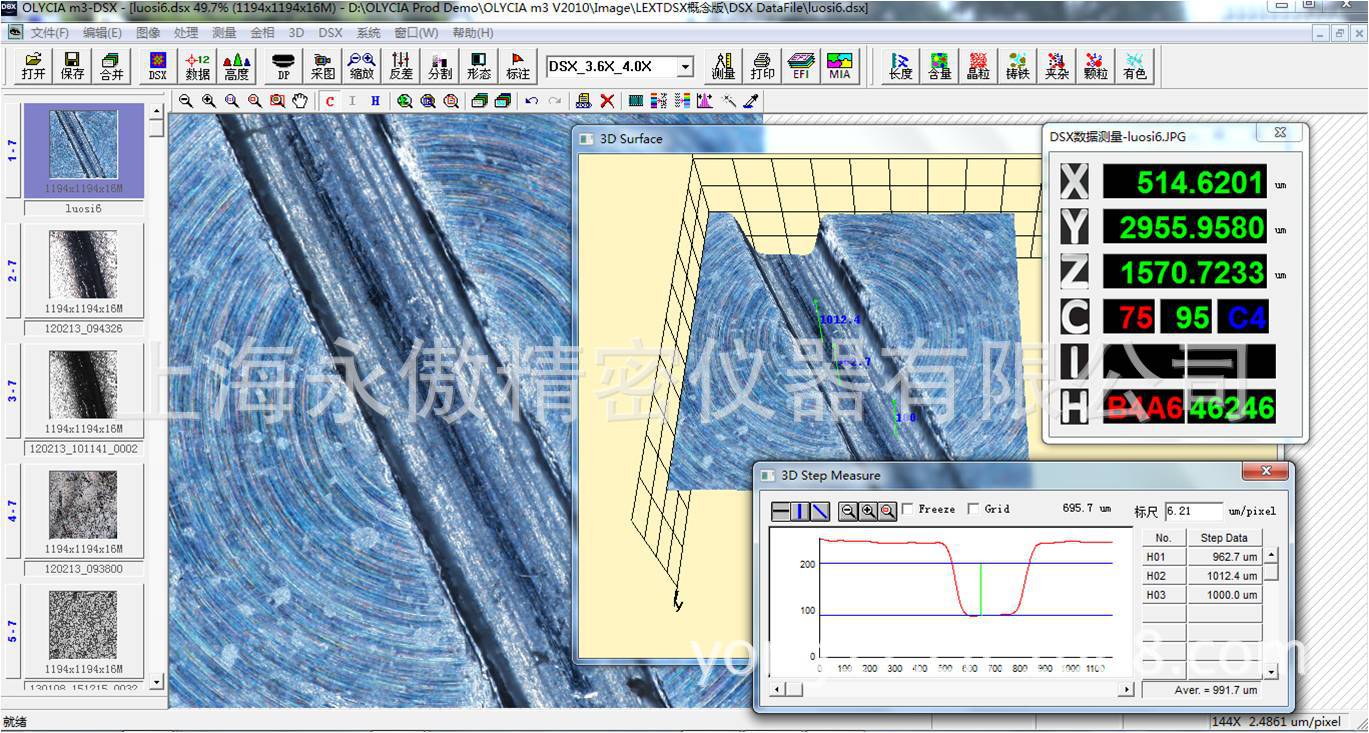Screen dimensions: 1369x733
Task: Open the MIA tool
Action: [x=840, y=66]
